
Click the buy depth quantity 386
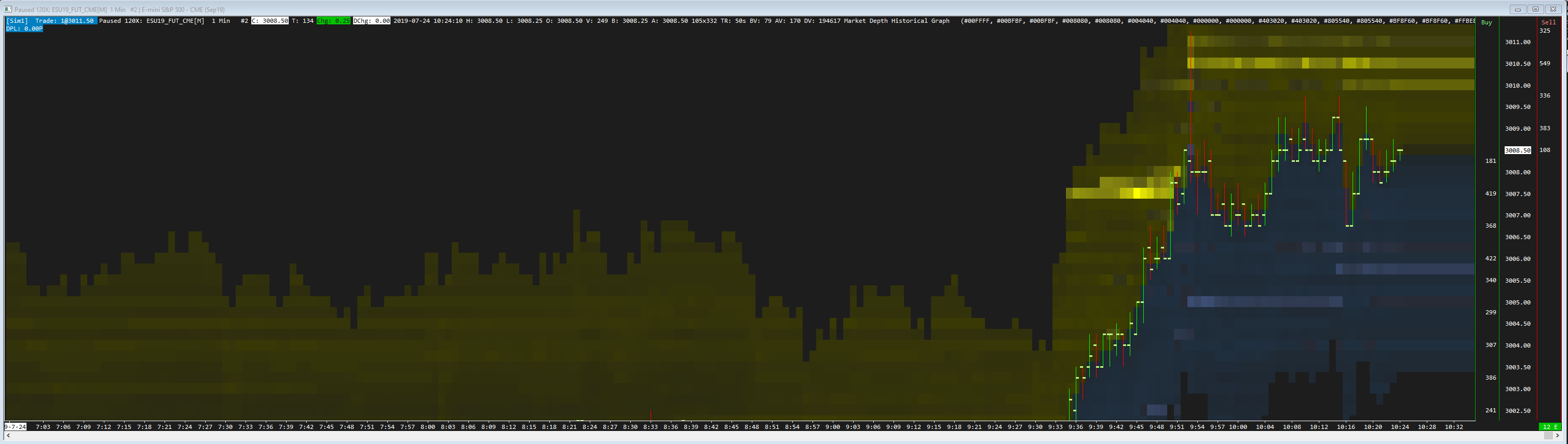[x=1491, y=378]
